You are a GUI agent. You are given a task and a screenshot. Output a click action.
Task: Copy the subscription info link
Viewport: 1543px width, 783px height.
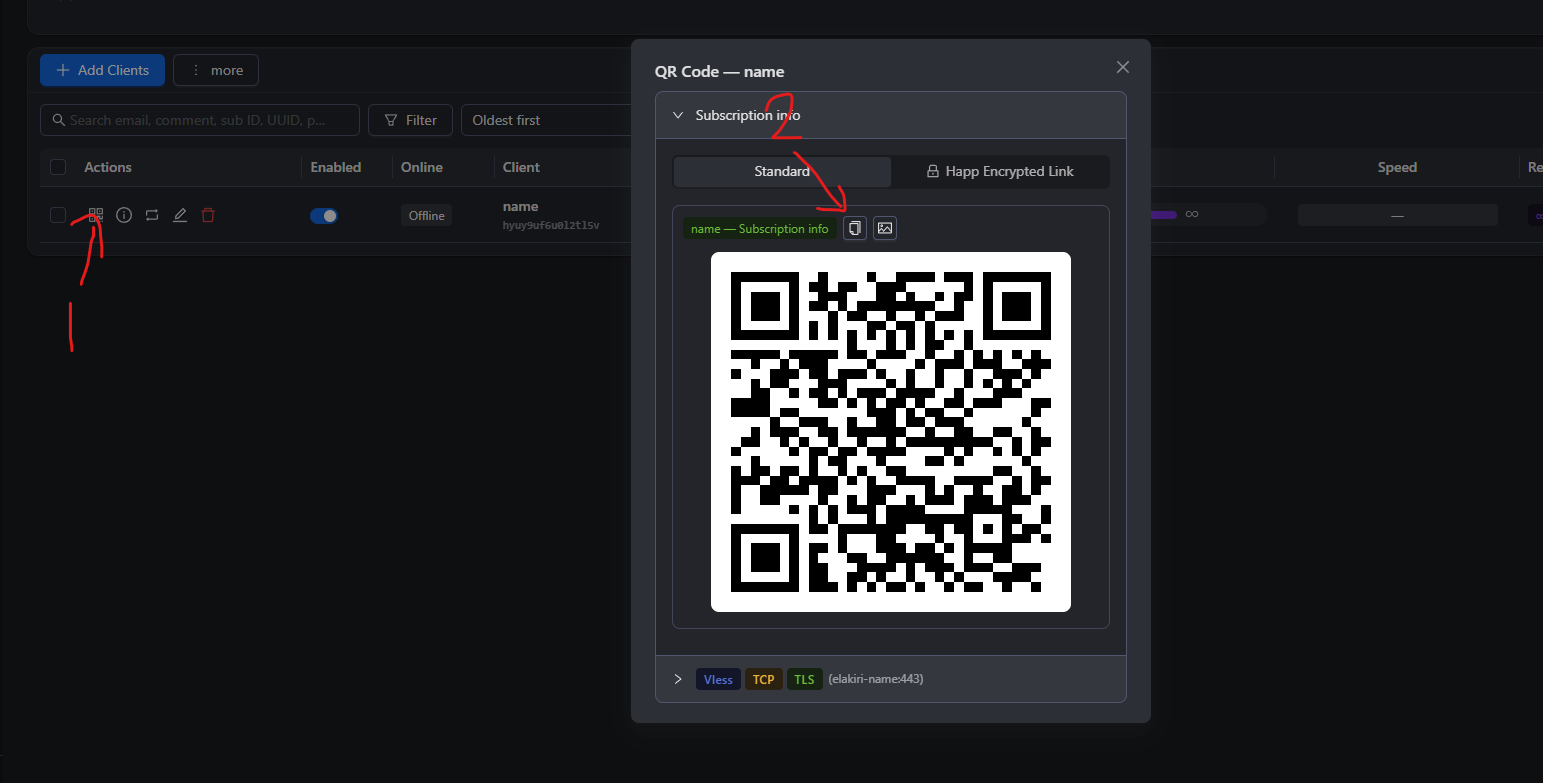[x=855, y=229]
